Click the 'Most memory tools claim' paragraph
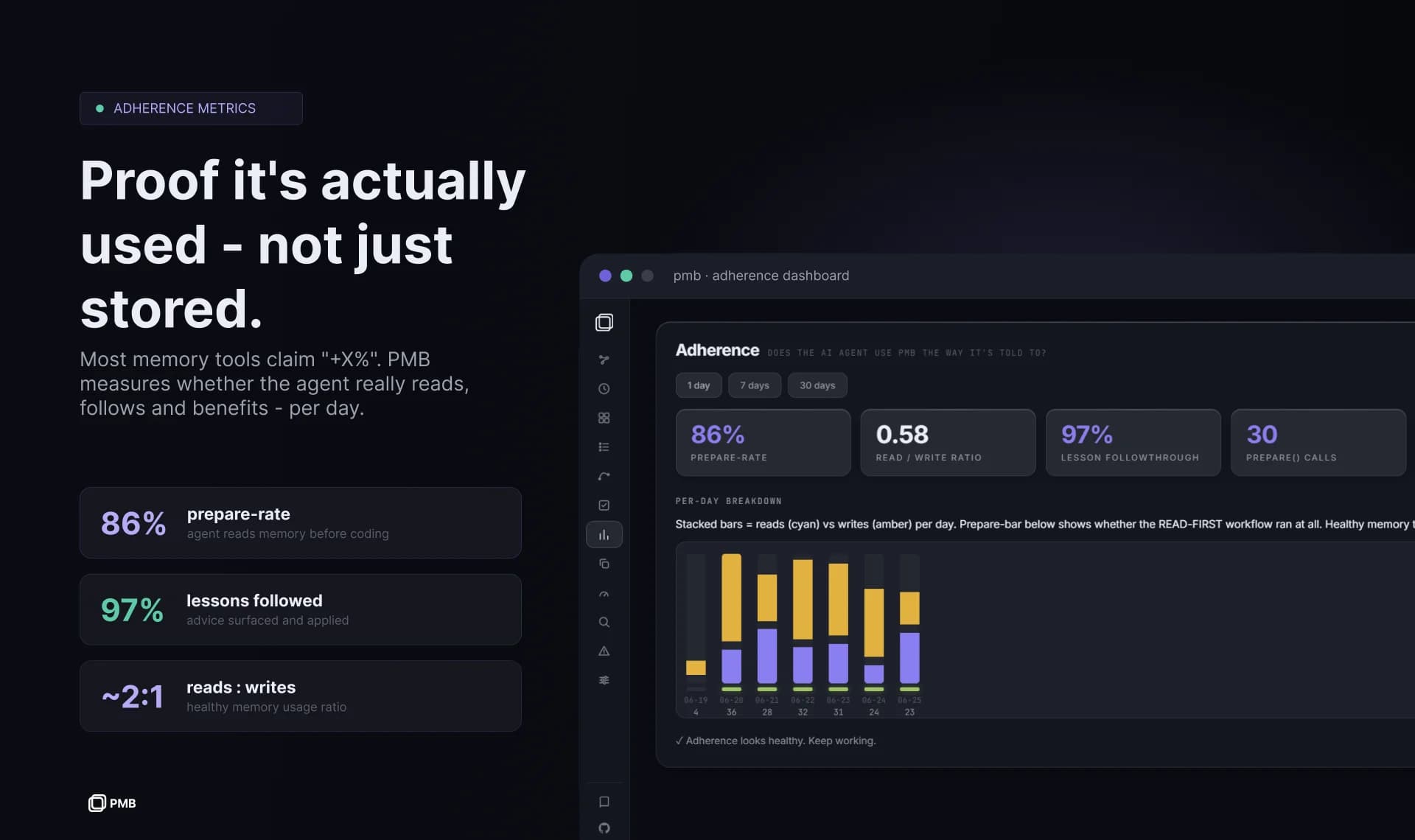The width and height of the screenshot is (1415, 840). click(x=274, y=383)
